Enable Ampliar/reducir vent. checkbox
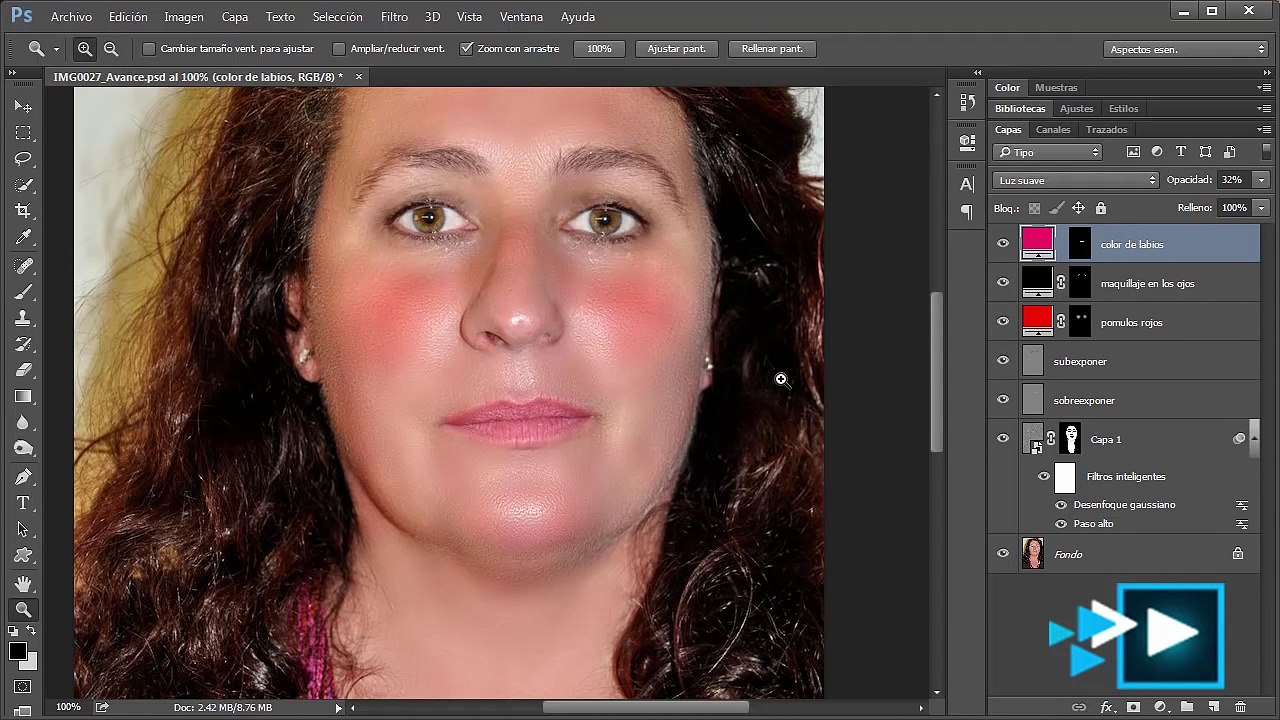This screenshot has width=1280, height=720. pos(339,48)
